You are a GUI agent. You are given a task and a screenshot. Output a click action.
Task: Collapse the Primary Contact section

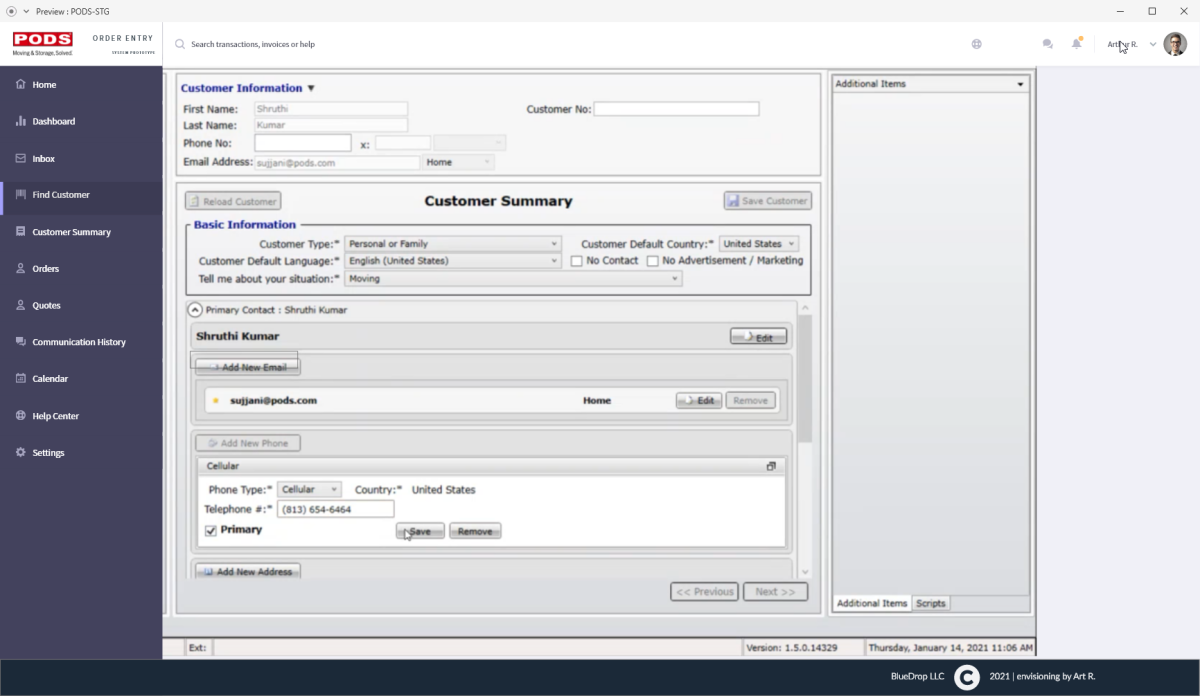coord(196,310)
